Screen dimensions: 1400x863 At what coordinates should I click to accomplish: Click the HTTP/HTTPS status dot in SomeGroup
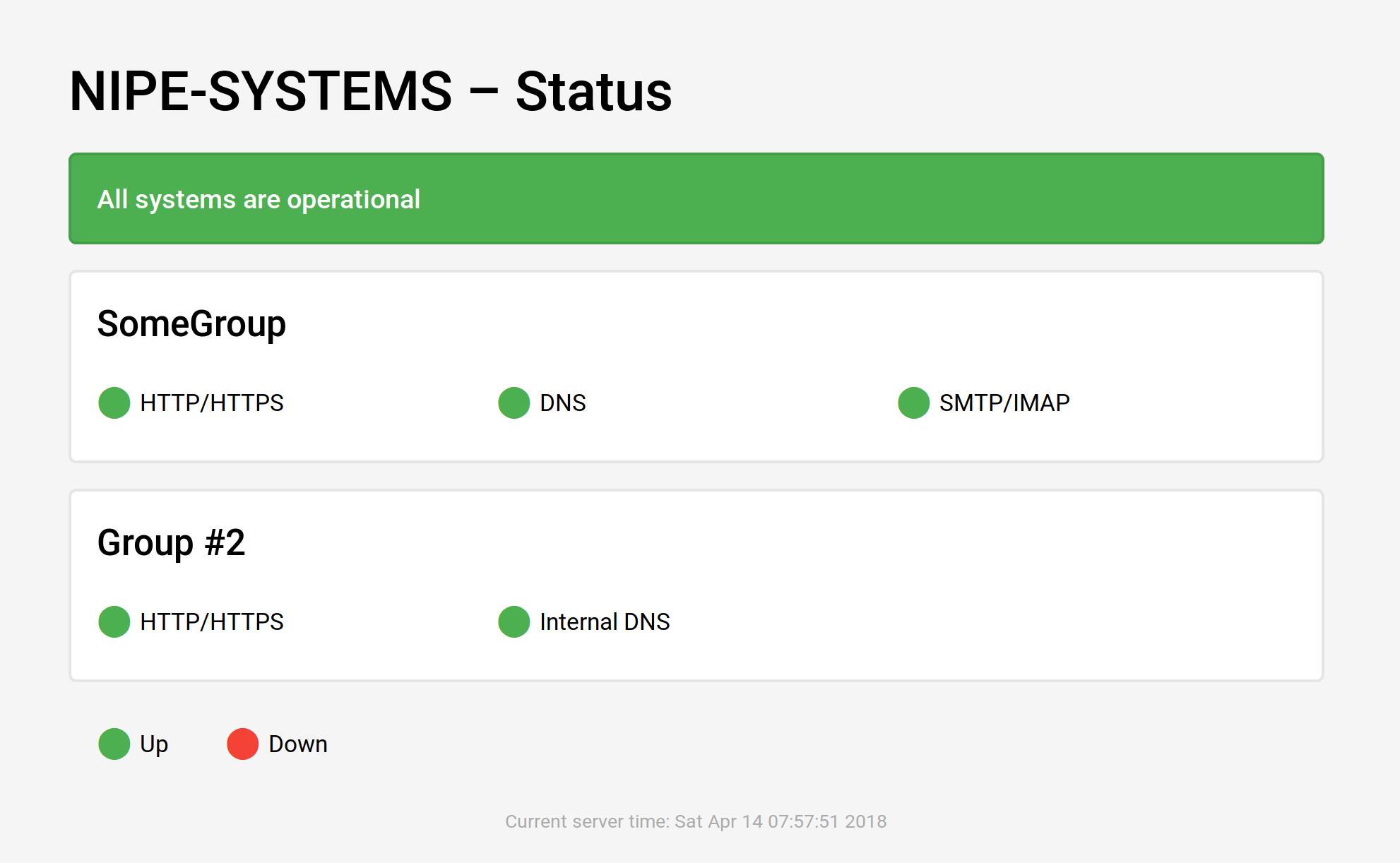tap(114, 403)
